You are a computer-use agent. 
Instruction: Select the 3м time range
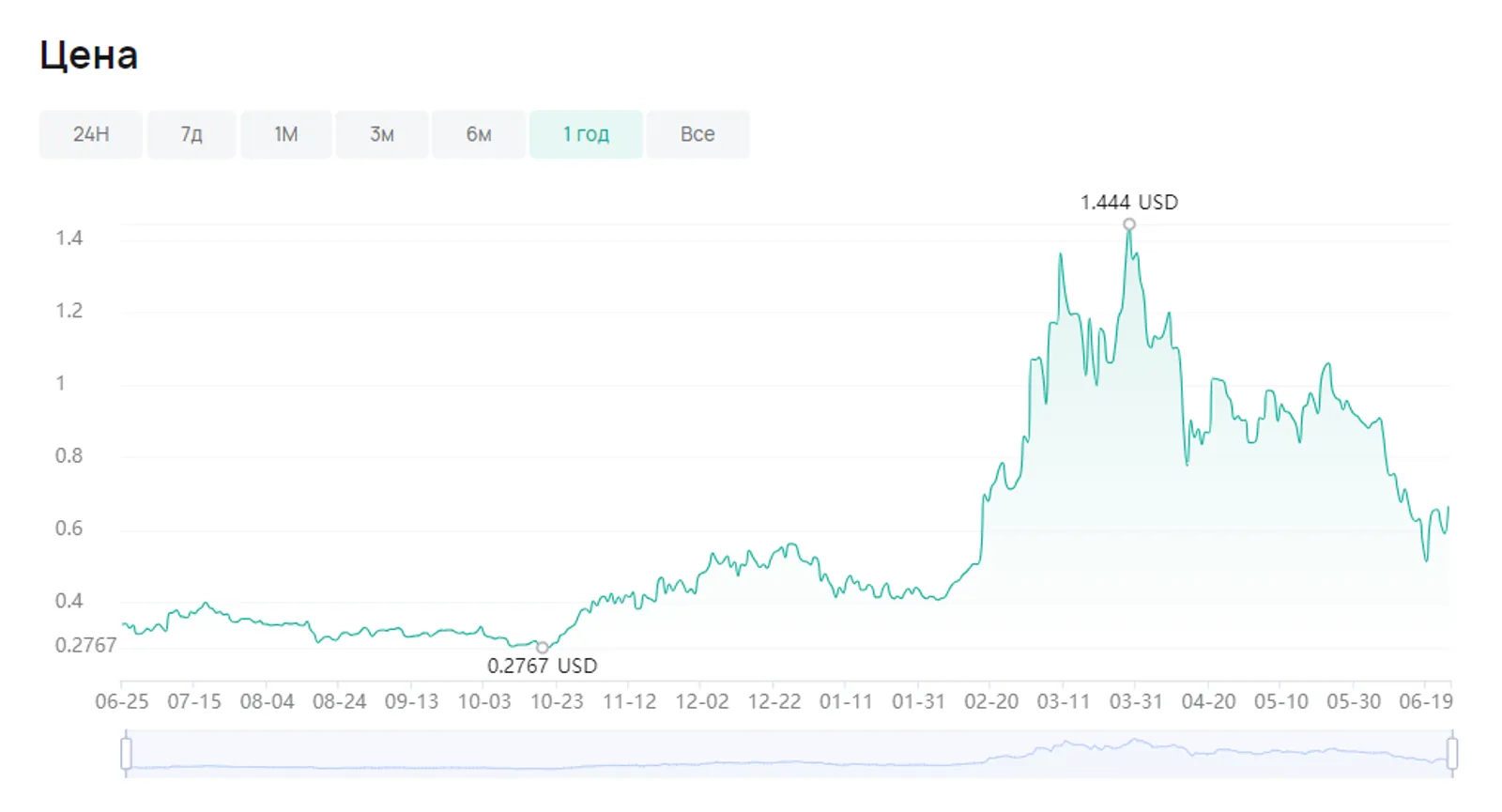click(382, 134)
